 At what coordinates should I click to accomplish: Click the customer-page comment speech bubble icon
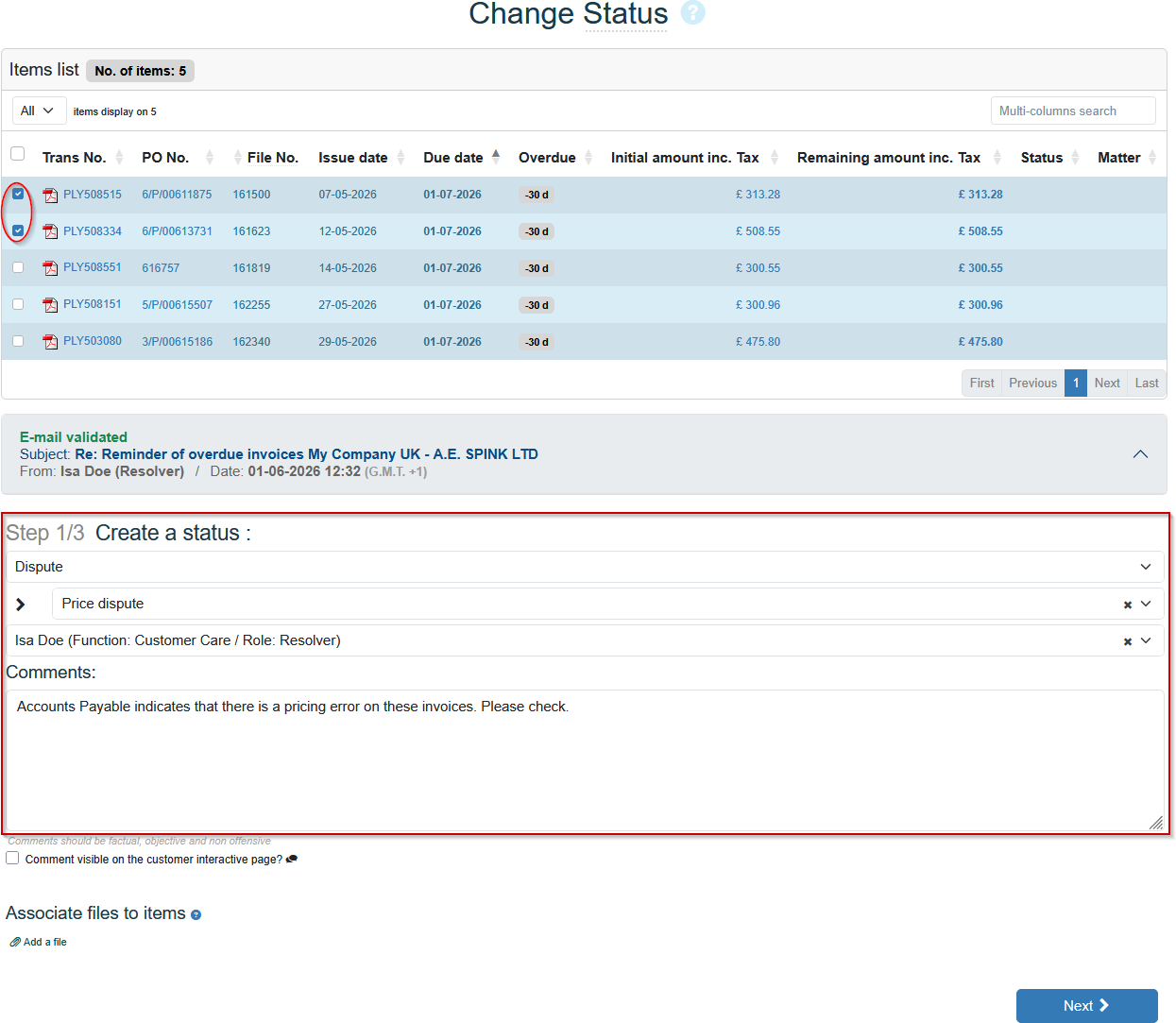pyautogui.click(x=292, y=860)
